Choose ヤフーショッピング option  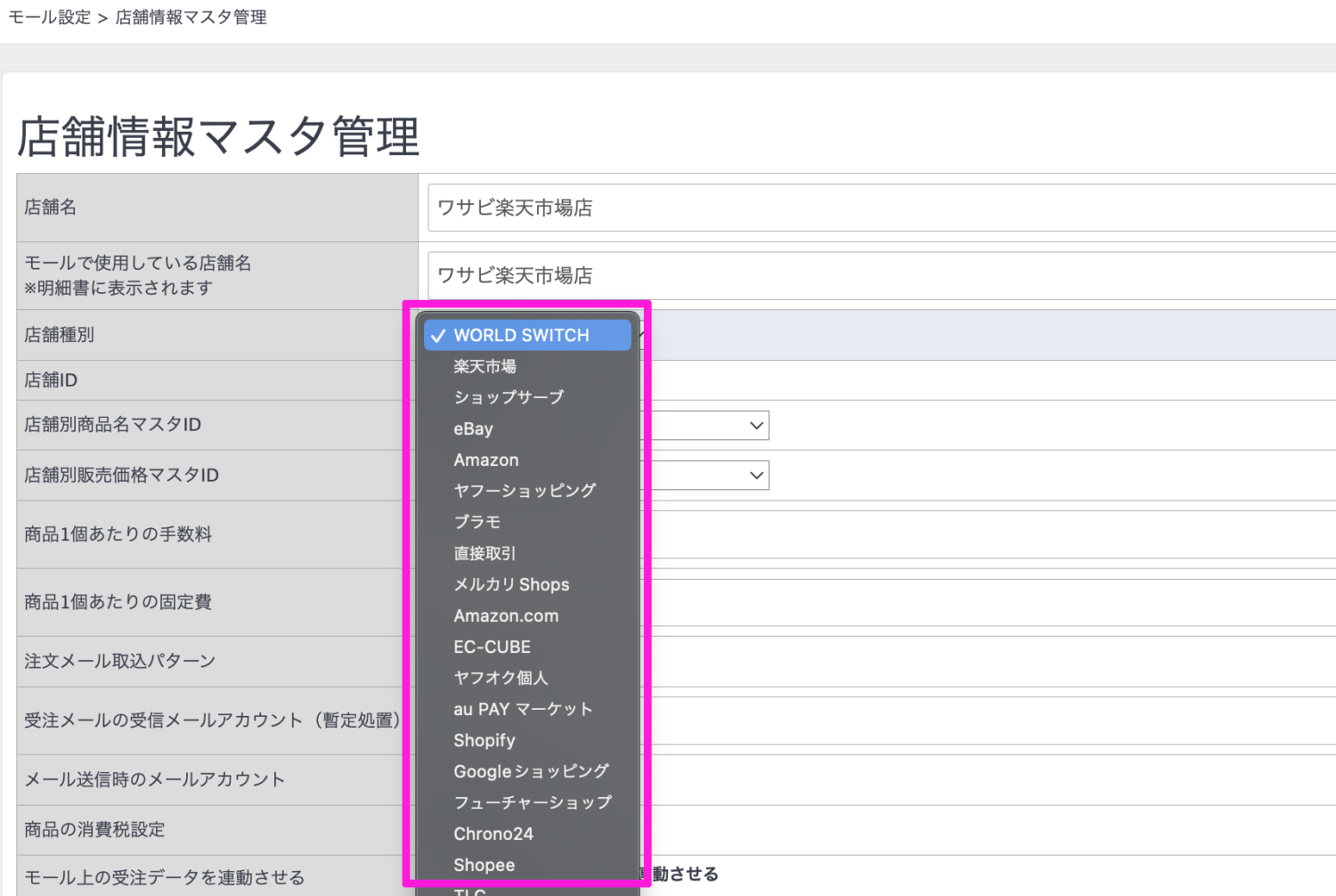coord(527,491)
